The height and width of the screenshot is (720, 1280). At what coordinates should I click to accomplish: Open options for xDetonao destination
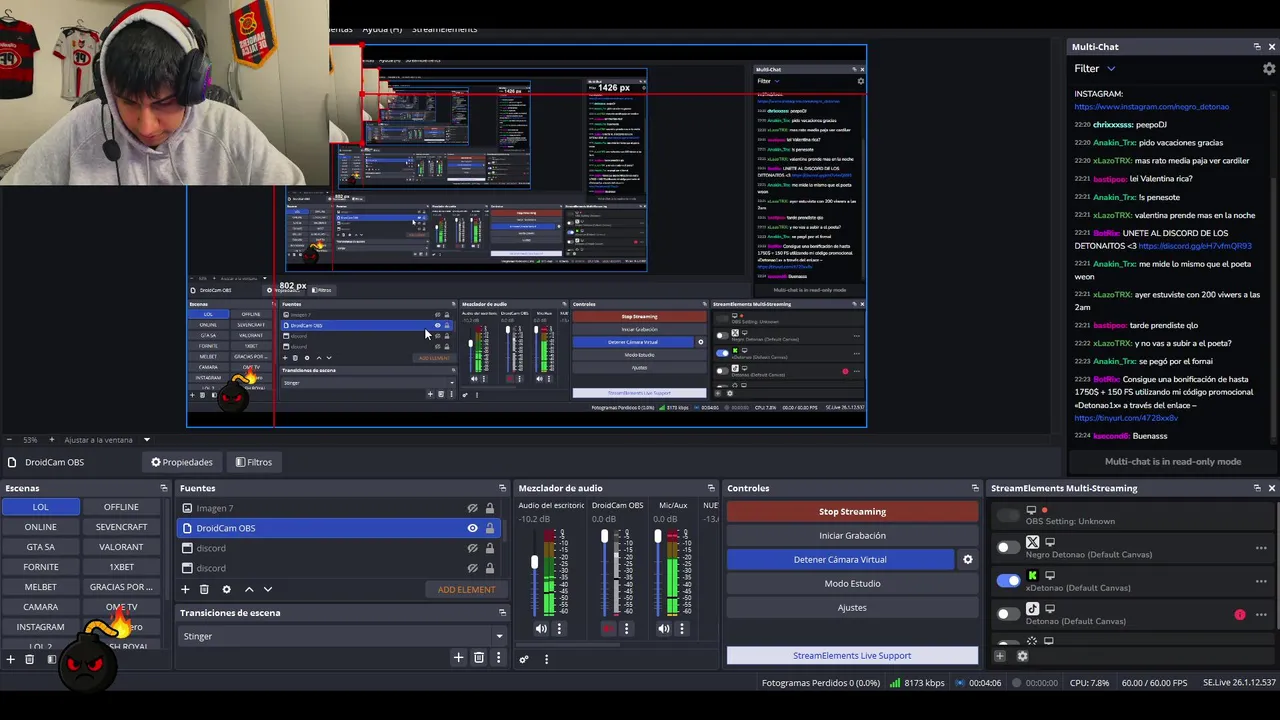pyautogui.click(x=1261, y=581)
